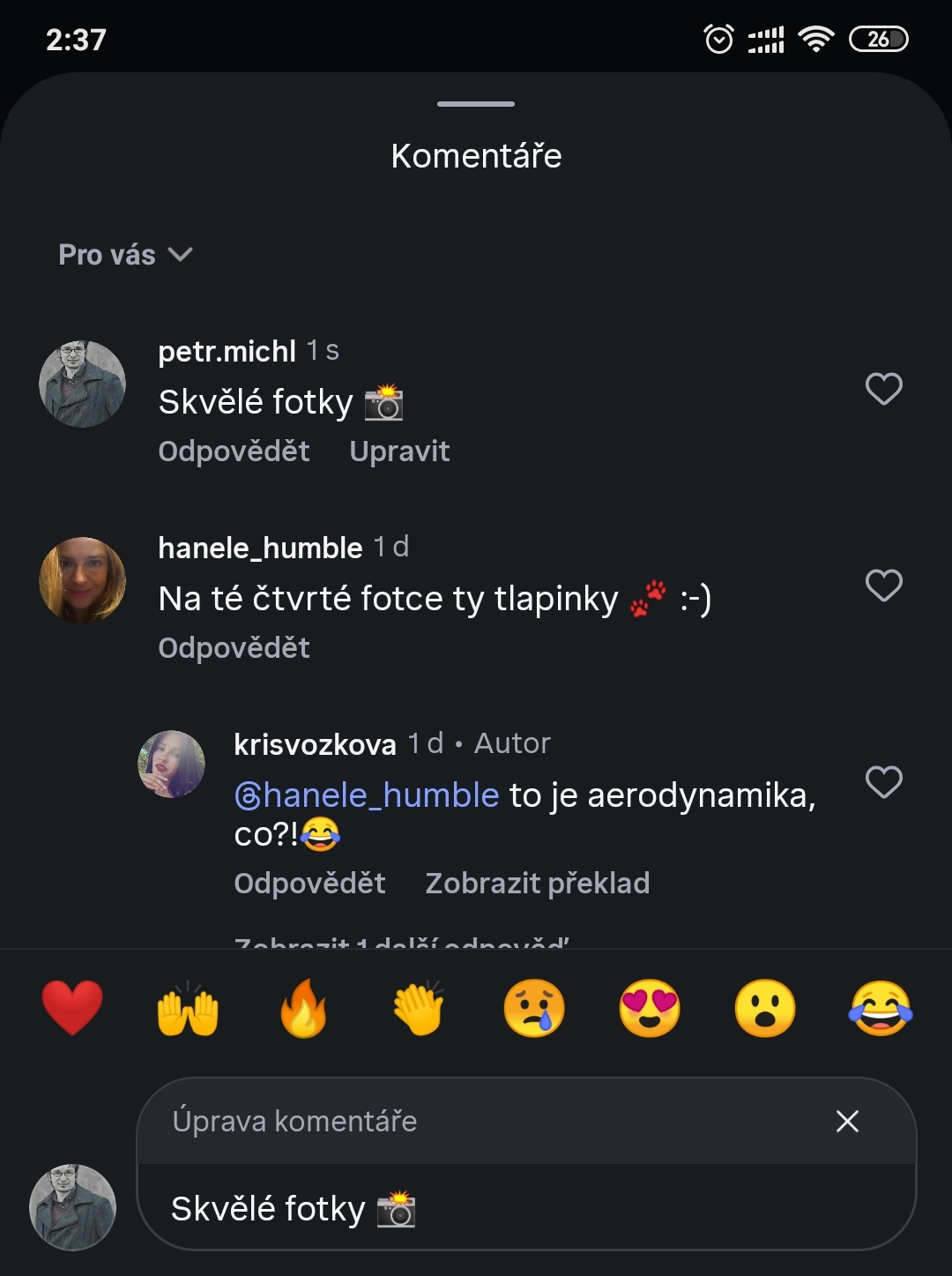The width and height of the screenshot is (952, 1276).
Task: Open the Pro vás sorting dropdown
Action: (125, 255)
